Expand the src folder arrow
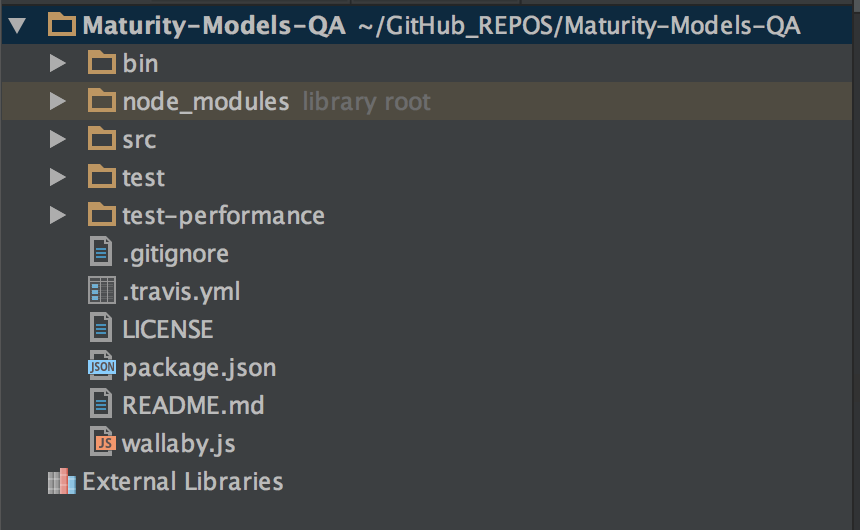Image resolution: width=860 pixels, height=530 pixels. pyautogui.click(x=58, y=139)
